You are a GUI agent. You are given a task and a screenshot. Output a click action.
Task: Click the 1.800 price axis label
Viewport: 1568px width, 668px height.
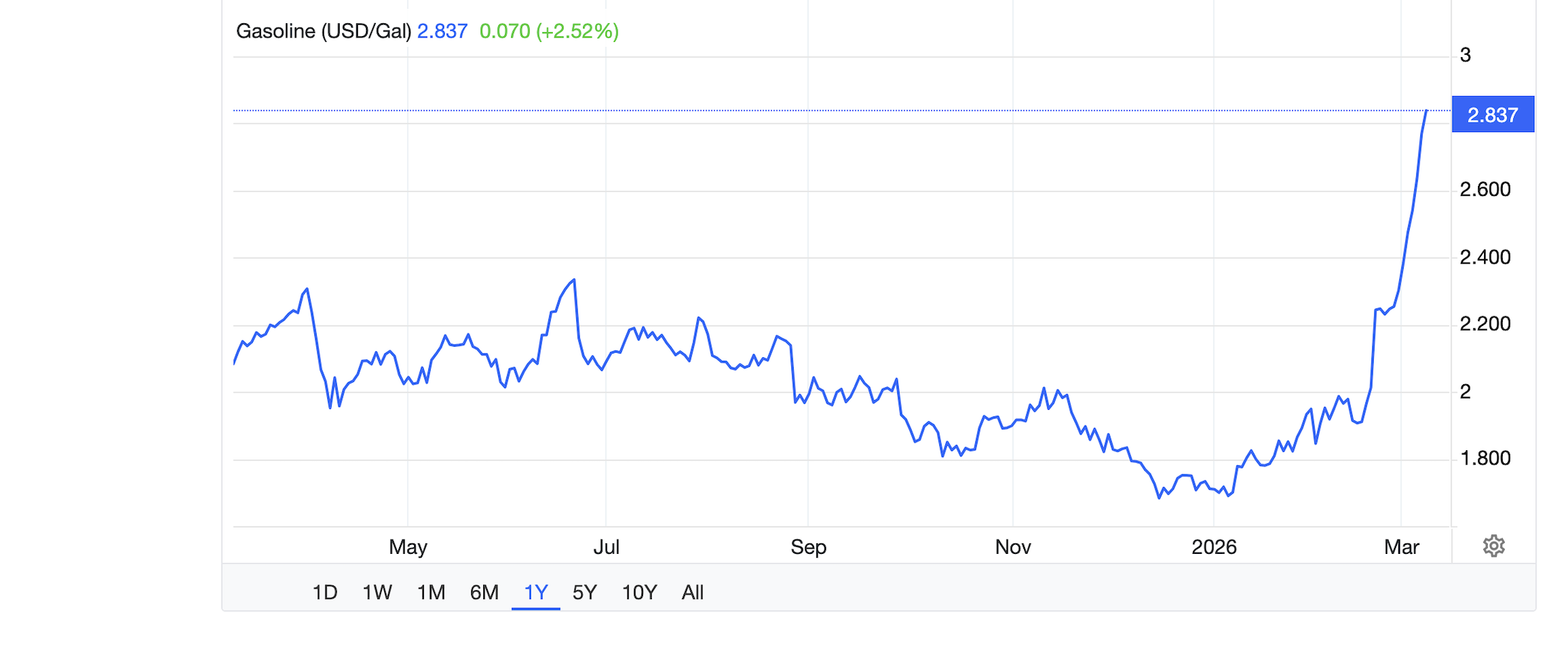1485,458
